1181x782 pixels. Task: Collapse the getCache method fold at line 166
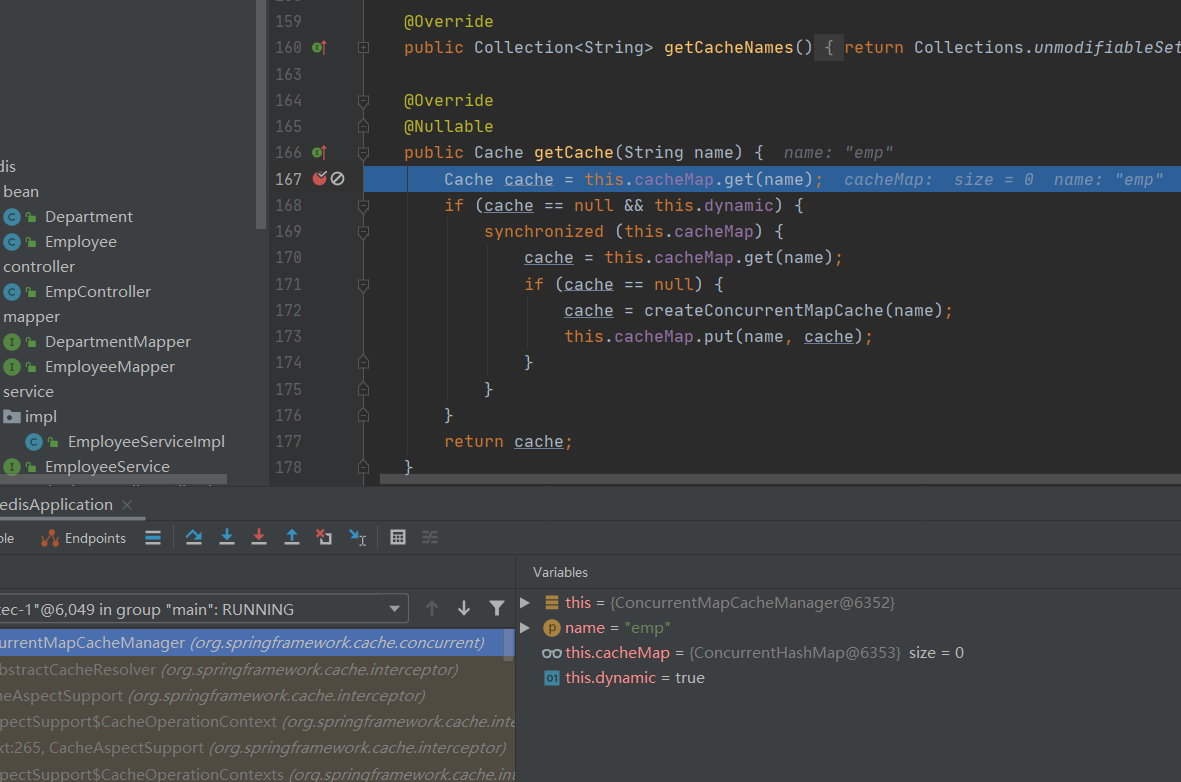pyautogui.click(x=363, y=152)
